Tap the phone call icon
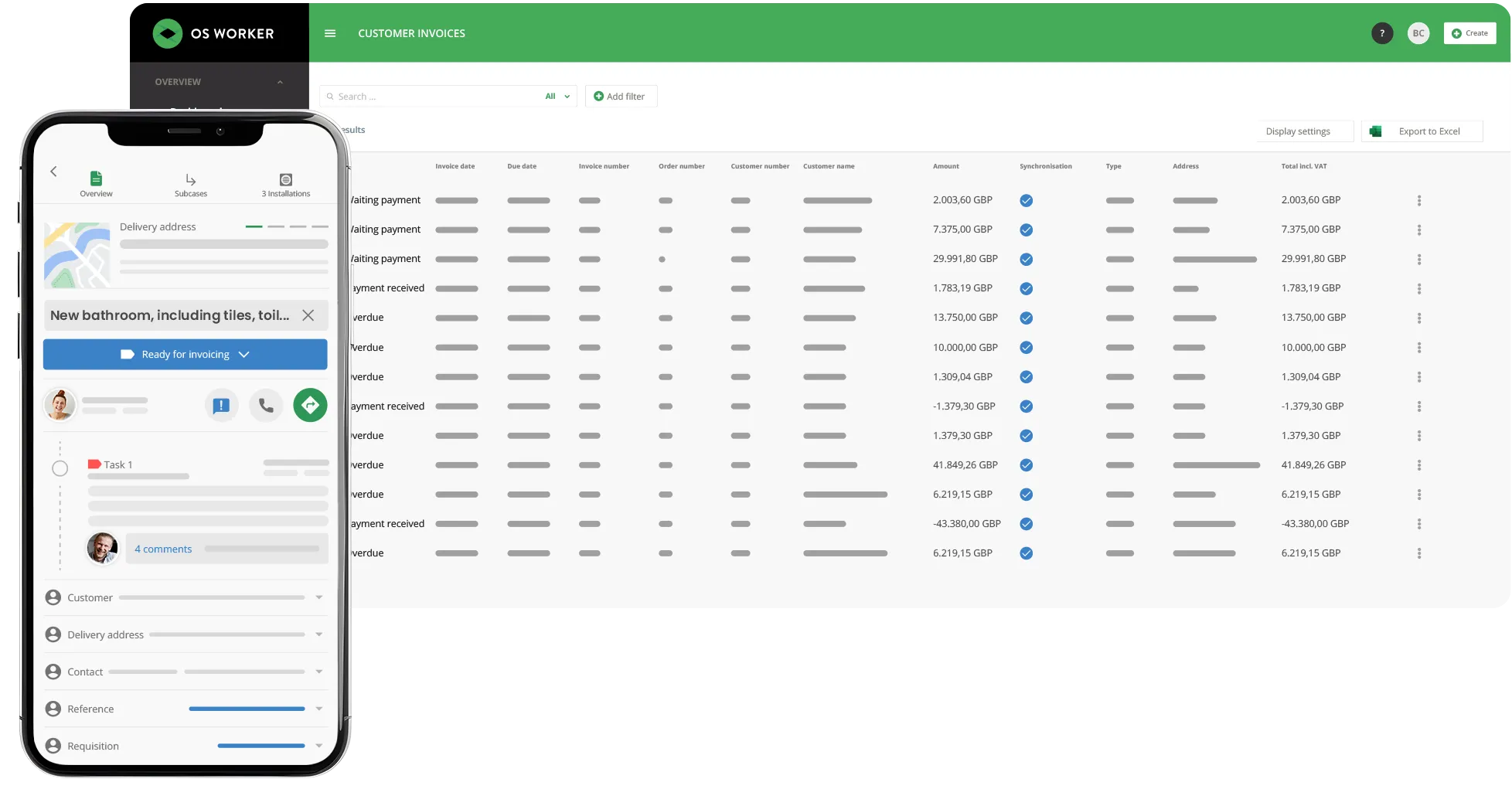1512x789 pixels. pyautogui.click(x=266, y=405)
